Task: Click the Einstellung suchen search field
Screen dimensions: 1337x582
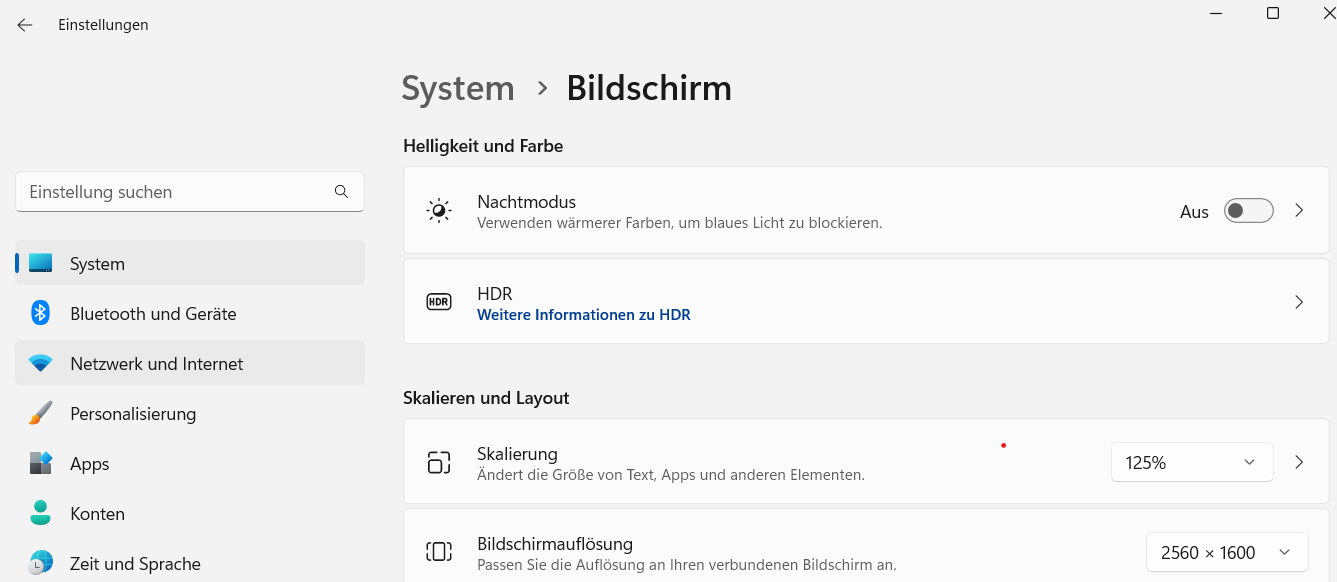Action: point(175,192)
